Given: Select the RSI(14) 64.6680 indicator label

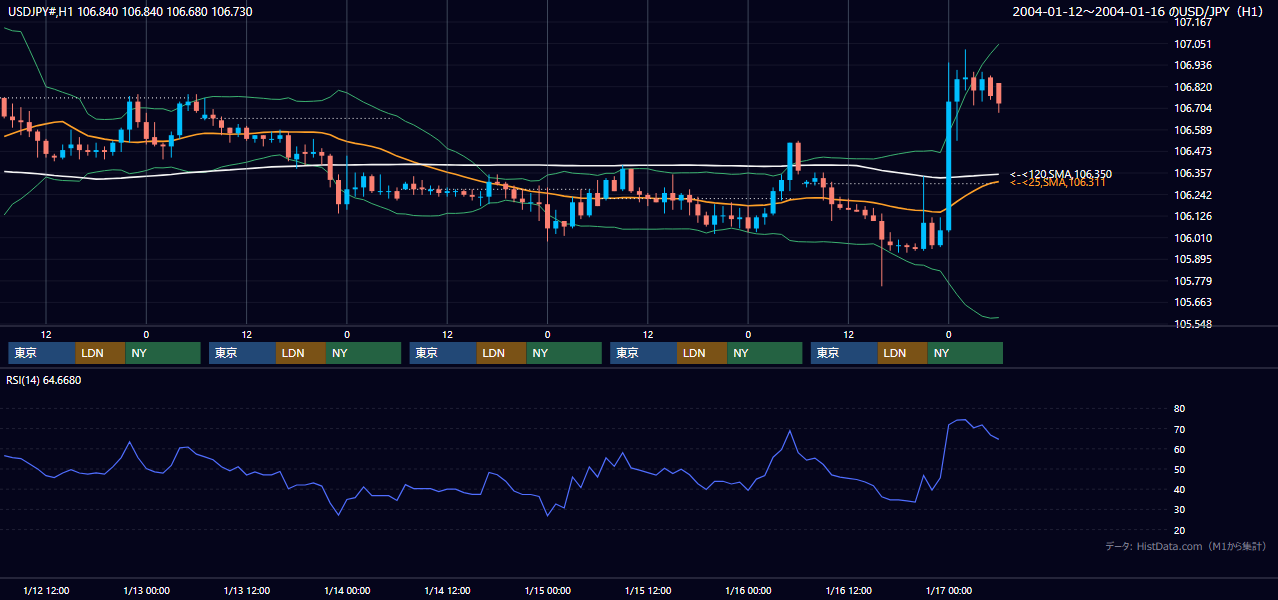Looking at the screenshot, I should [x=43, y=380].
